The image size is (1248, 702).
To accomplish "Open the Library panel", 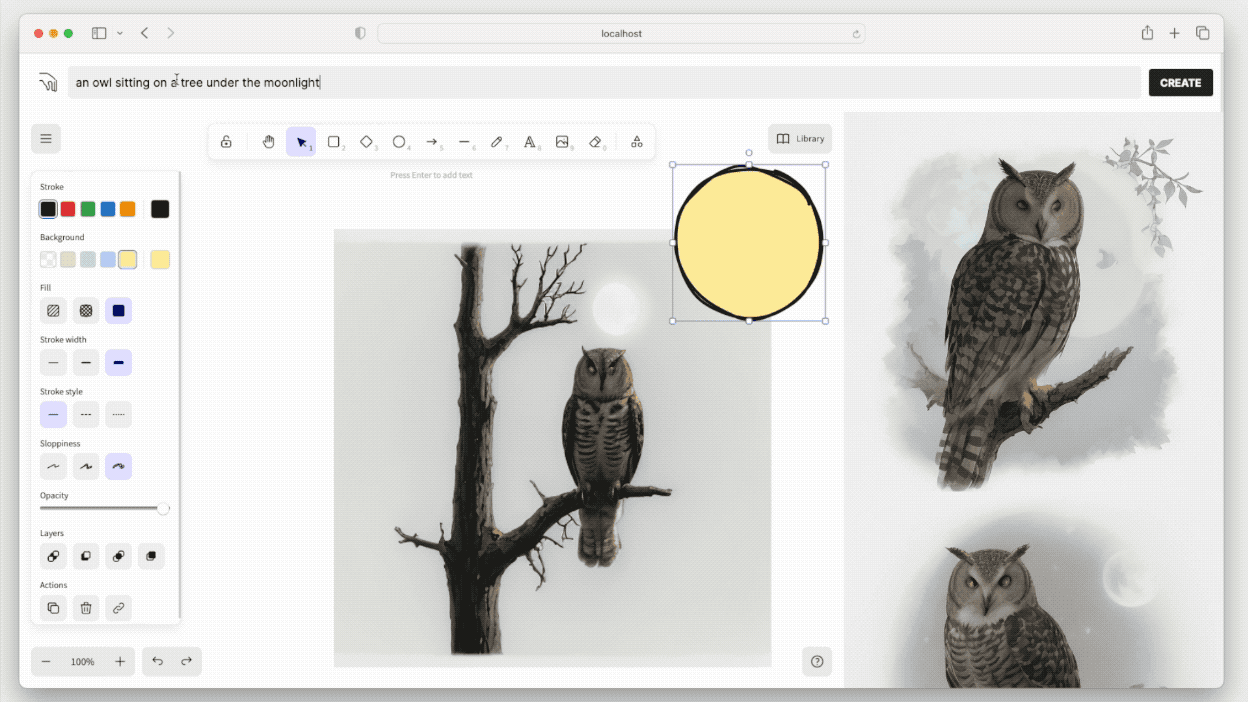I will [800, 139].
